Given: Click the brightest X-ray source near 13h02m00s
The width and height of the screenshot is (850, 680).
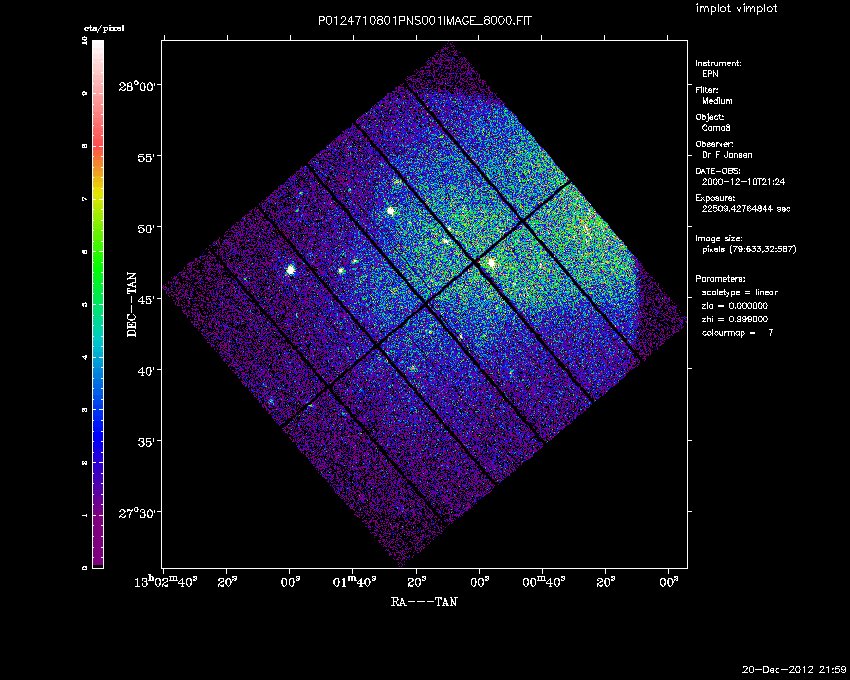Looking at the screenshot, I should pos(291,270).
